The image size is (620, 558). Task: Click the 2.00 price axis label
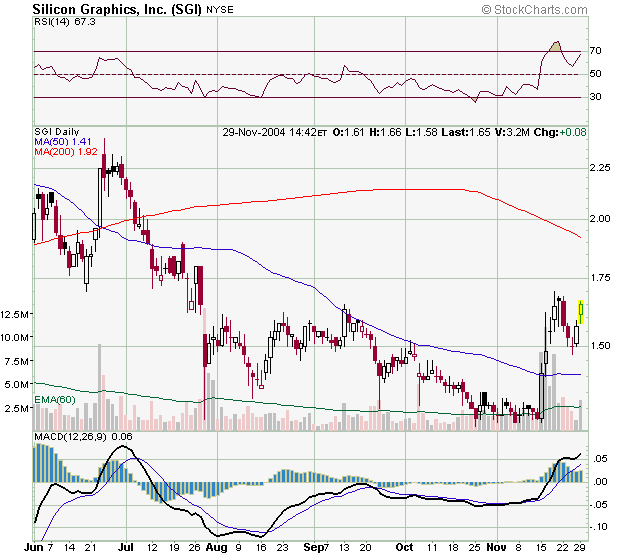[x=600, y=219]
